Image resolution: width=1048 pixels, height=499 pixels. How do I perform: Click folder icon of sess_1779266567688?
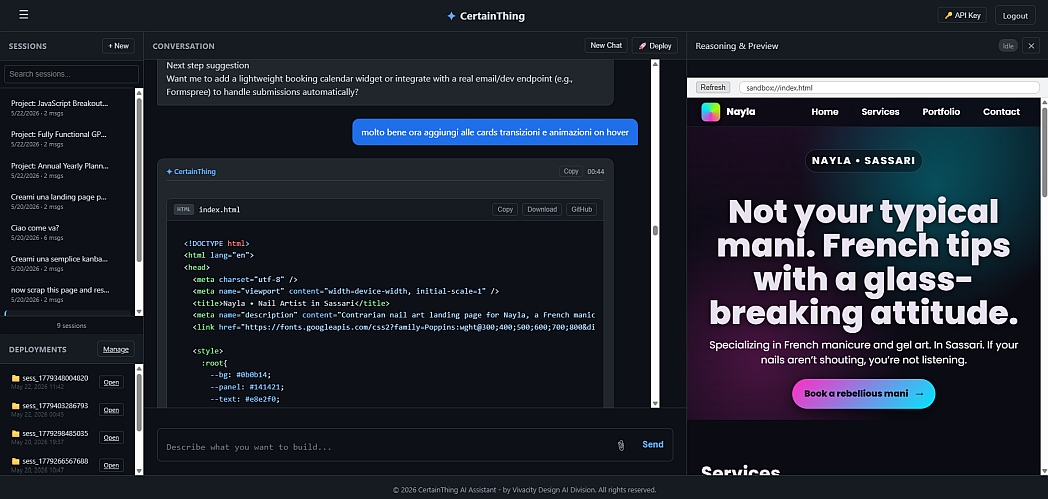[x=15, y=461]
